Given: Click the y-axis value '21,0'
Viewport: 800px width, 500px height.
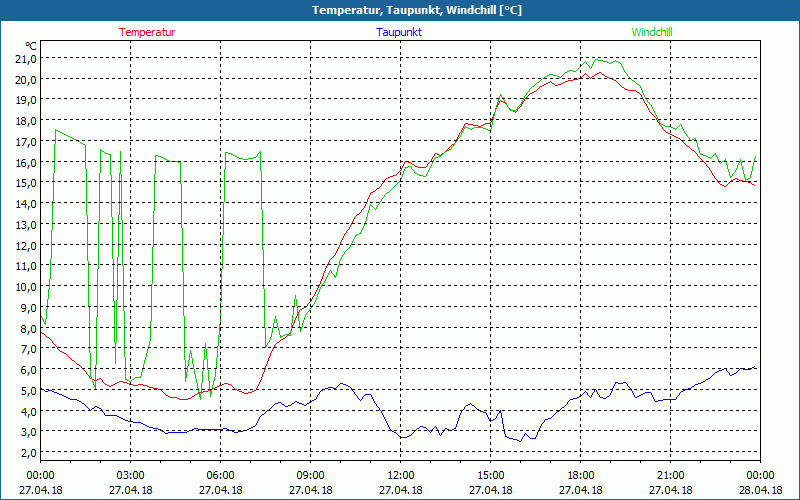Looking at the screenshot, I should [x=27, y=59].
